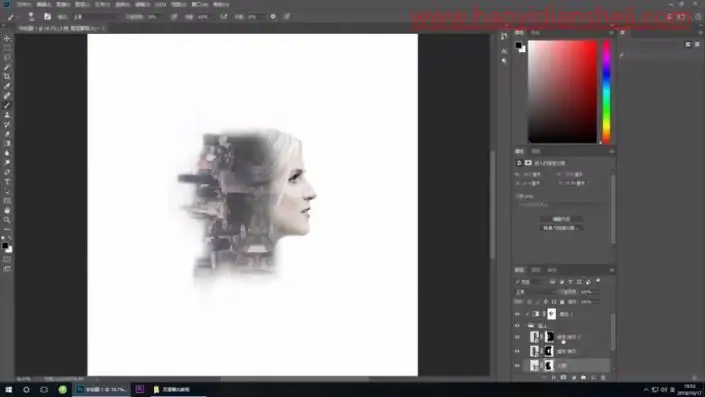
Task: Create new adjustment layer from Layers footer
Action: click(574, 378)
